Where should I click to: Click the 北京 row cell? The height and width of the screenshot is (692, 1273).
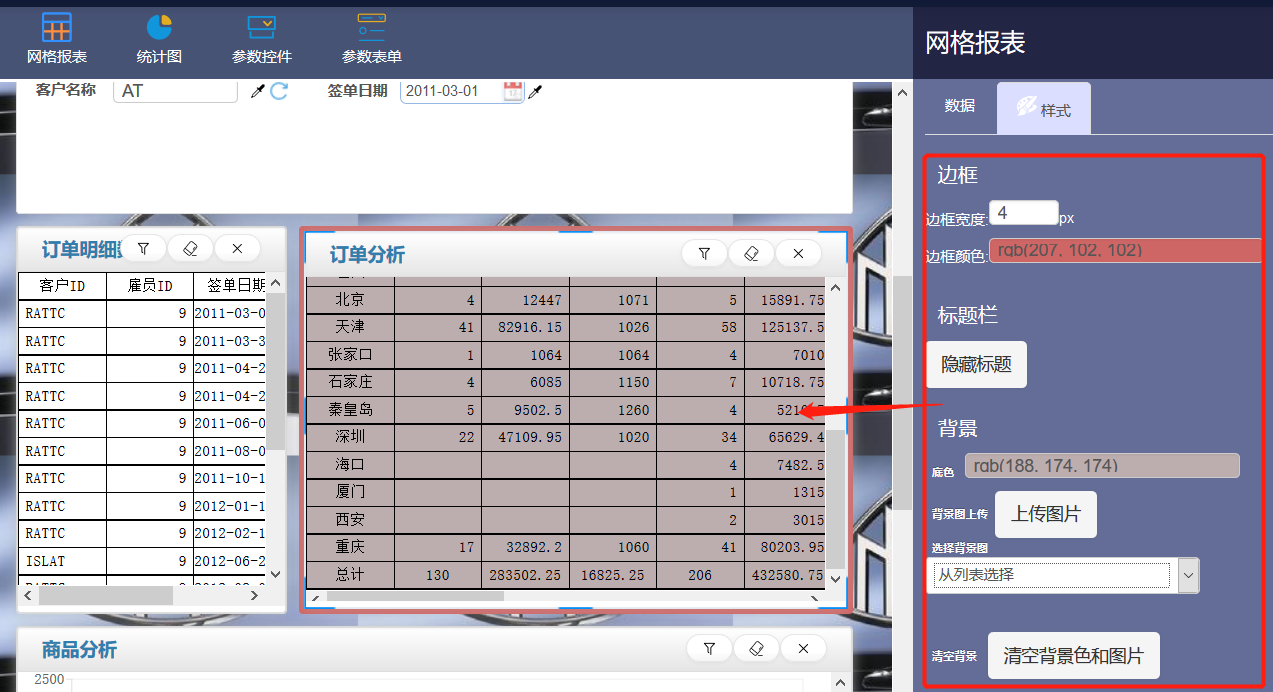pyautogui.click(x=350, y=299)
